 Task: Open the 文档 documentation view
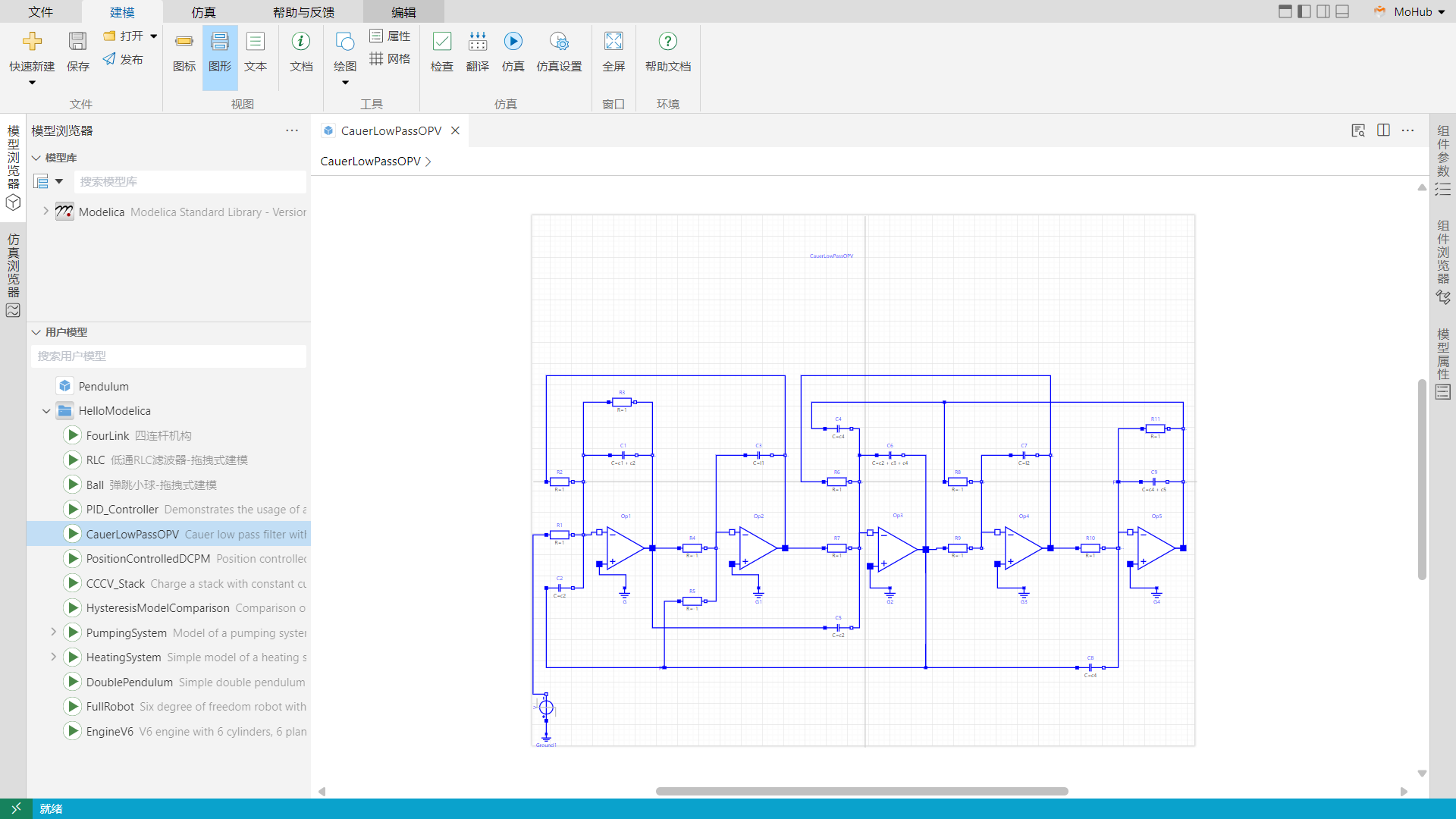(301, 51)
